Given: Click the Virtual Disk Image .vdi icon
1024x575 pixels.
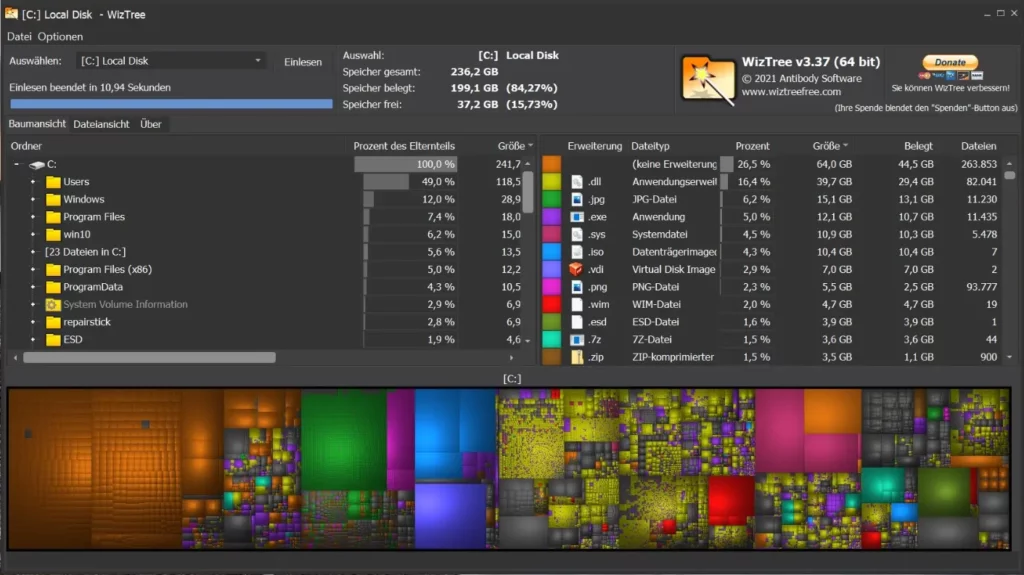Looking at the screenshot, I should (577, 270).
